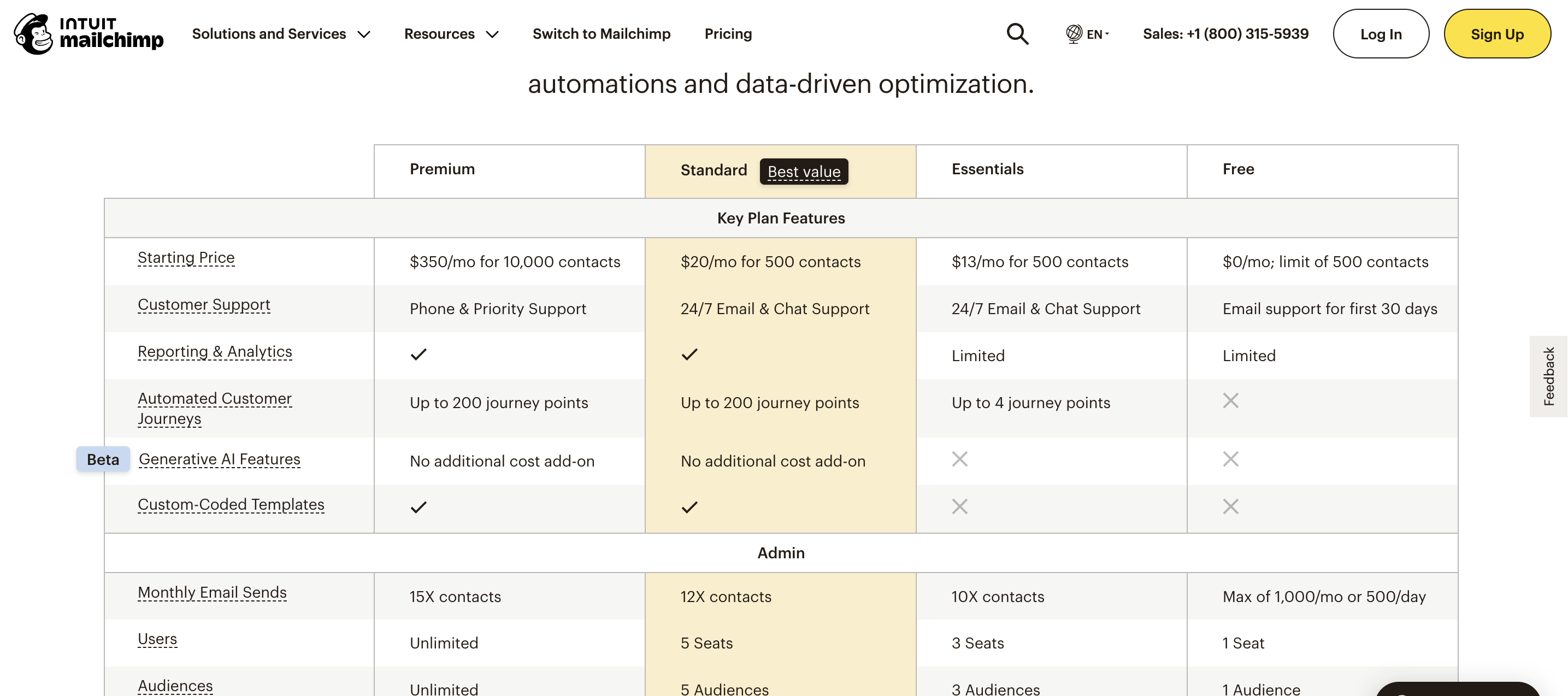
Task: Open Automated Customer Journeys feature link
Action: coord(215,409)
